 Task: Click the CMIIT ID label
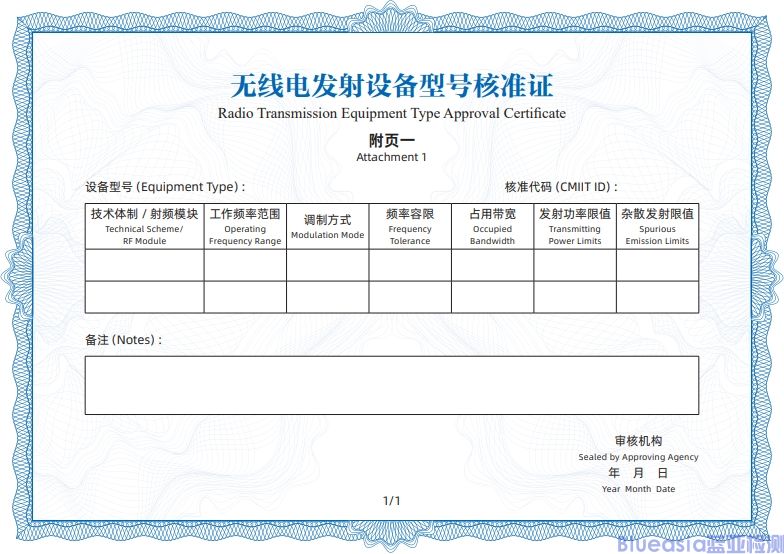[561, 187]
